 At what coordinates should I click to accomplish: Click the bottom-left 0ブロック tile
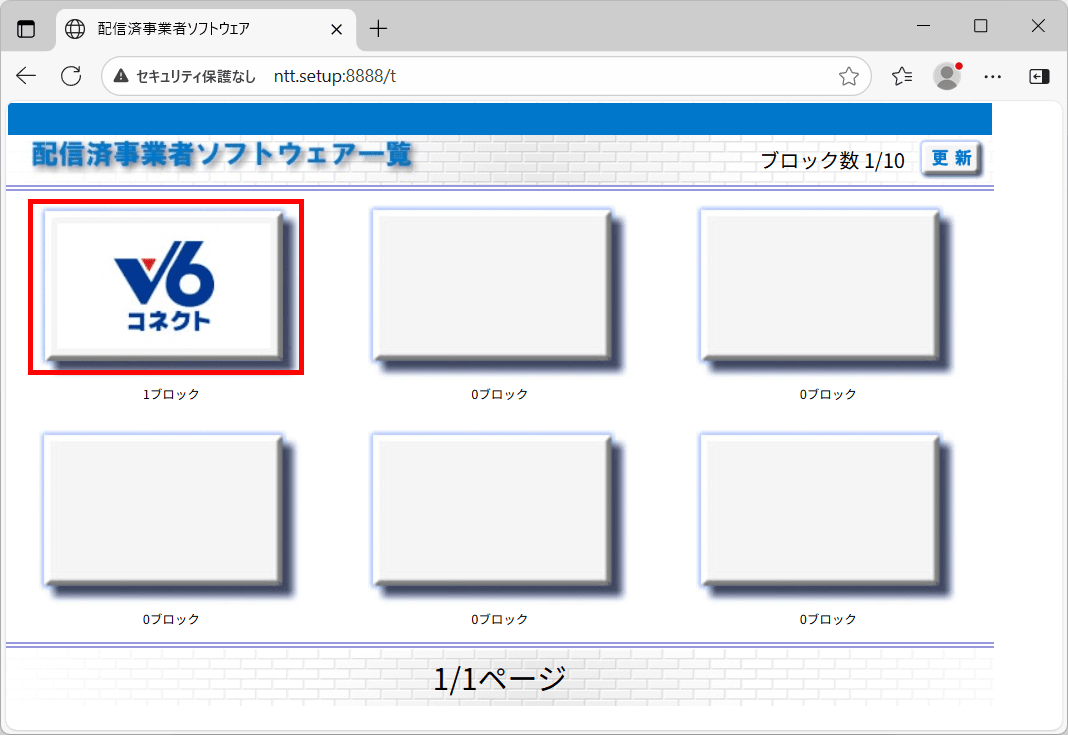coord(166,511)
